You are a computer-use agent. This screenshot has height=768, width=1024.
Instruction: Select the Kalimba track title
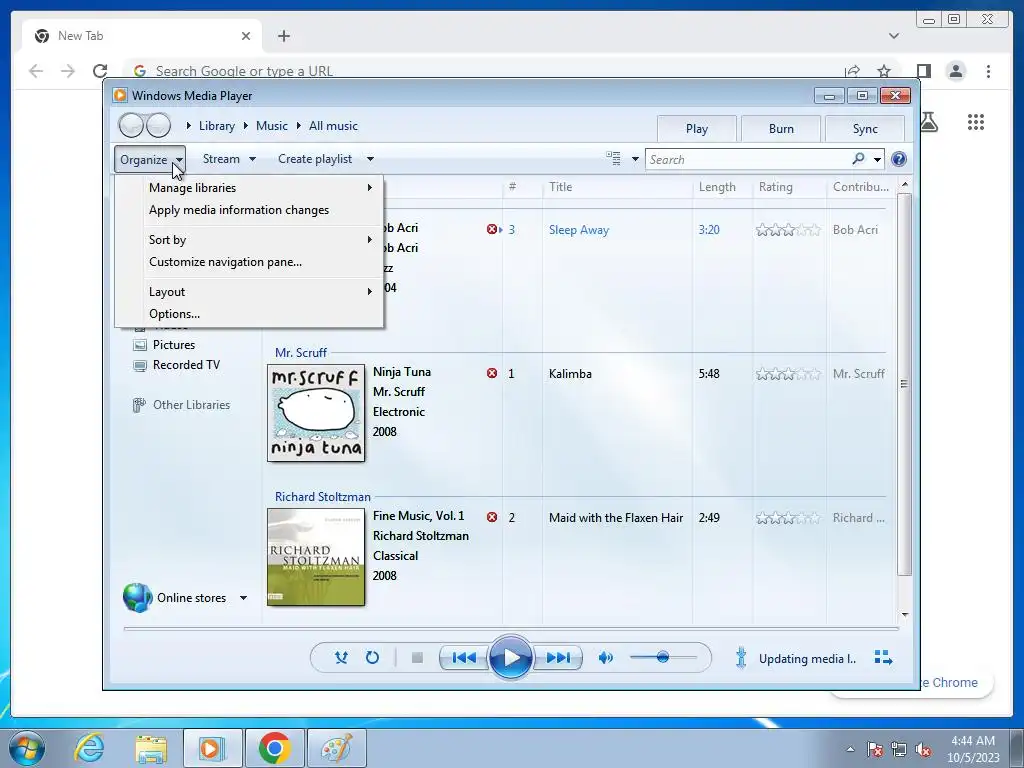[570, 374]
